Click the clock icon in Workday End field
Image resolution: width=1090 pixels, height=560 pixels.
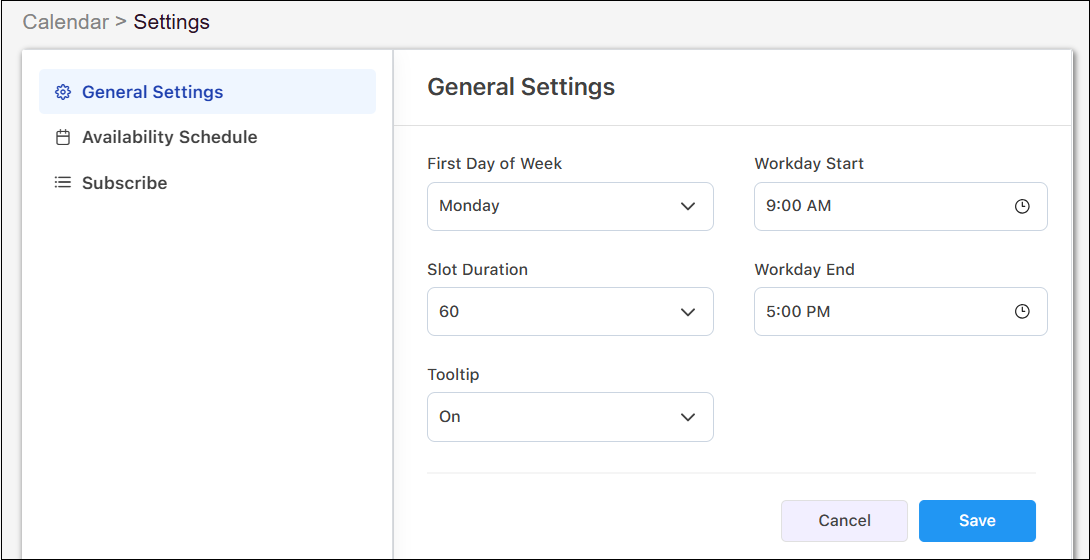point(1022,312)
